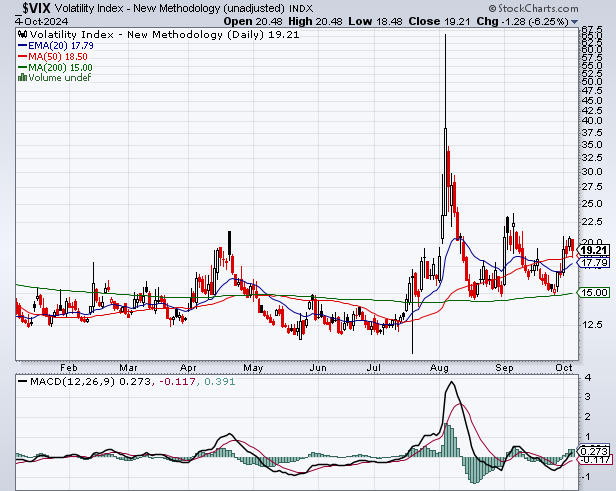Click the Apr month label on the time axis
616x491 pixels.
pyautogui.click(x=188, y=368)
